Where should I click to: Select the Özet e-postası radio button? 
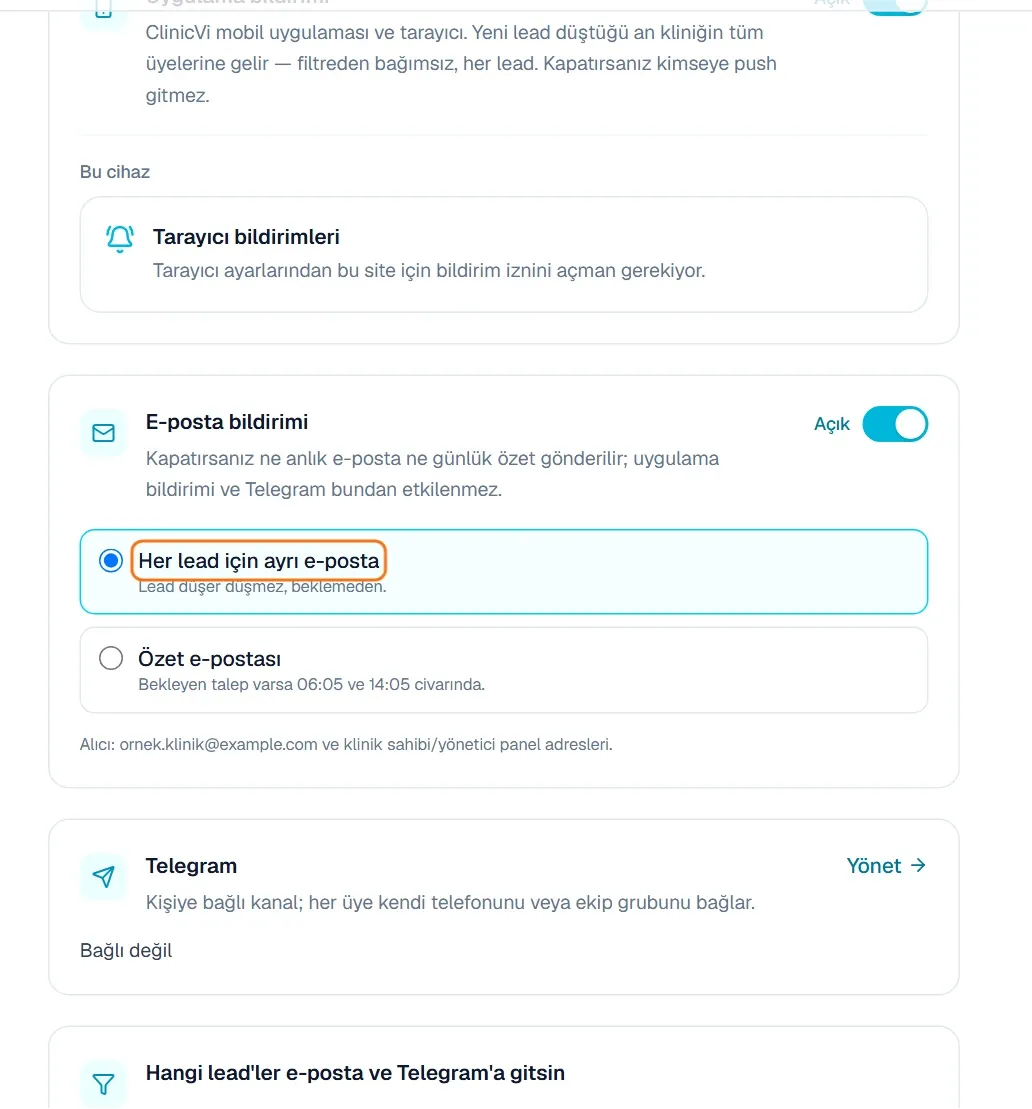click(110, 658)
